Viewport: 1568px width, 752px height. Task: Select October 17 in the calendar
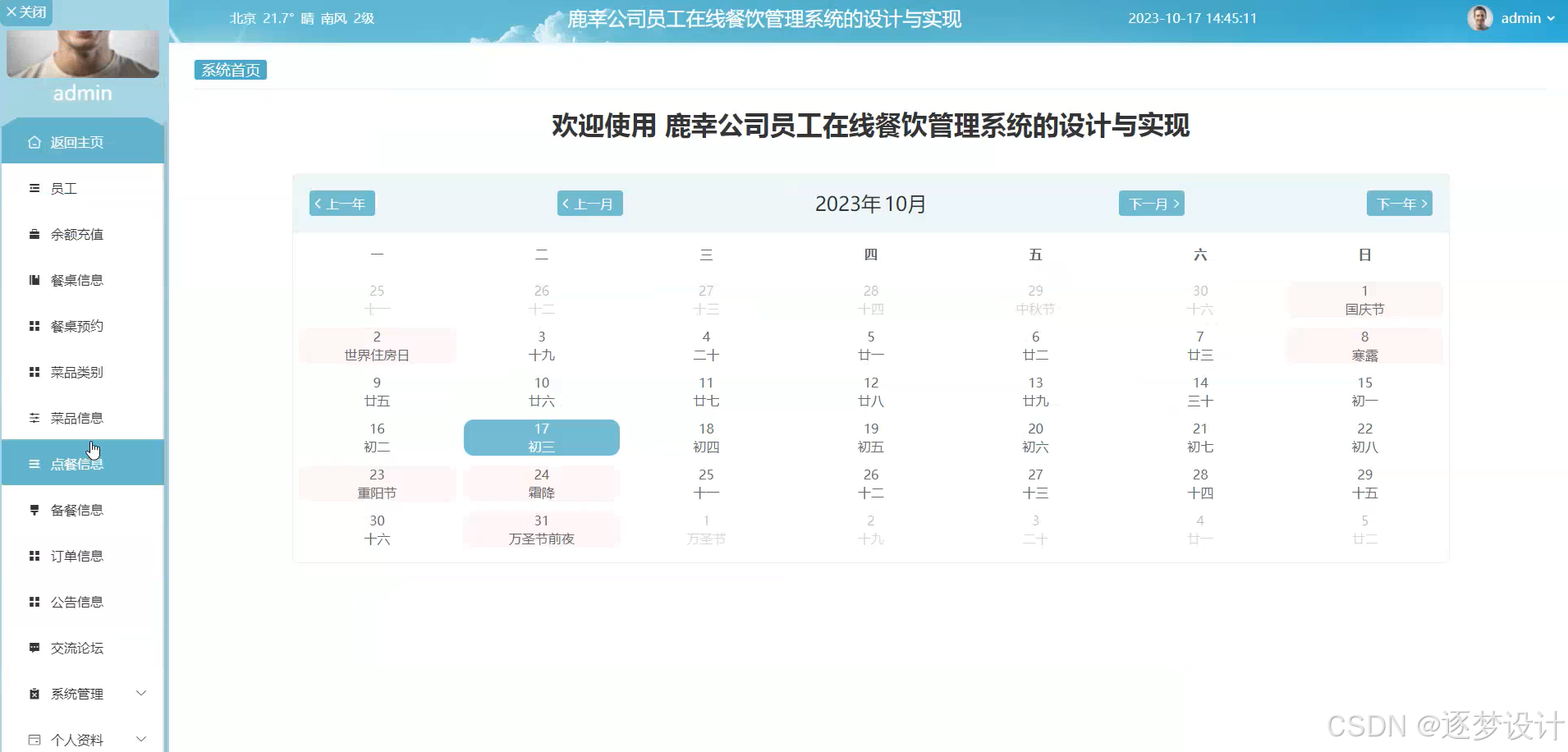(541, 437)
